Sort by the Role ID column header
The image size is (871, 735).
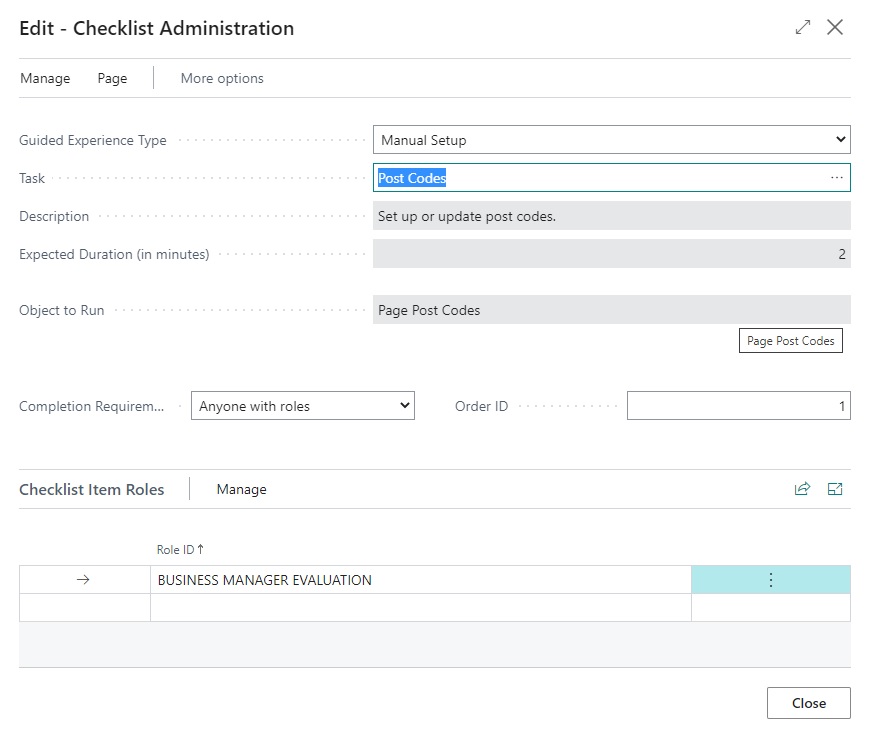(180, 549)
